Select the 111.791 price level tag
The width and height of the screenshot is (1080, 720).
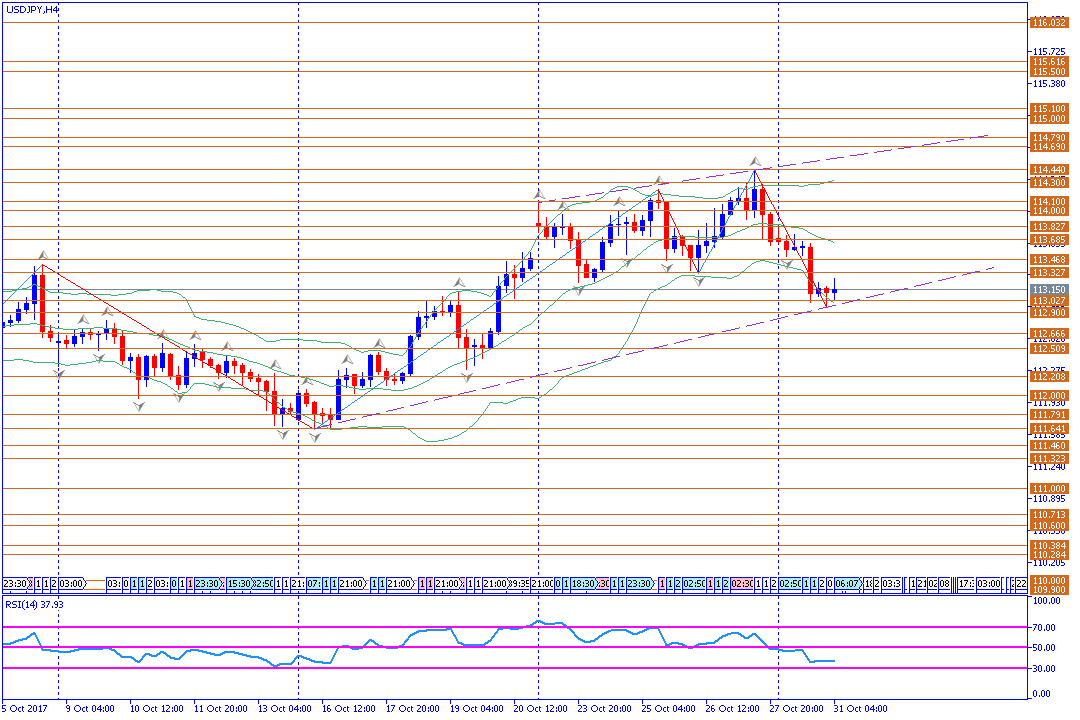pyautogui.click(x=1049, y=415)
